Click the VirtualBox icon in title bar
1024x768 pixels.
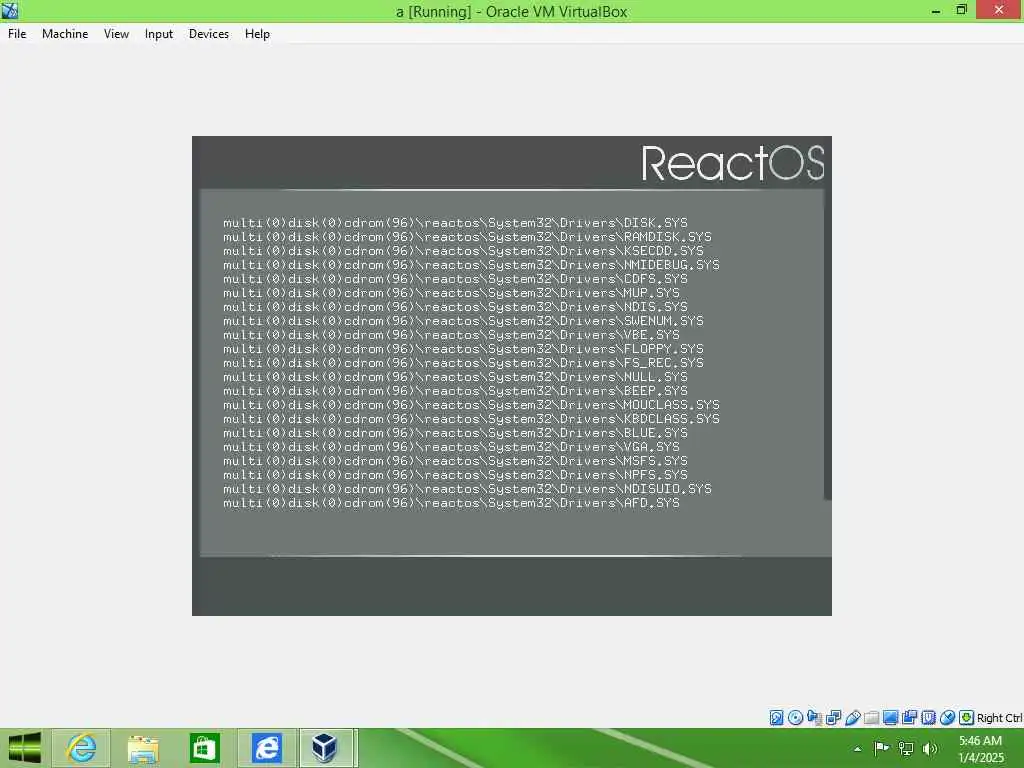10,10
